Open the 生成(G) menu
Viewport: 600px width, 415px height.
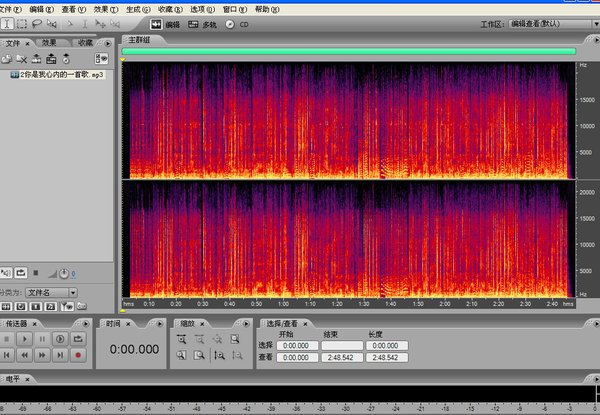coord(138,9)
